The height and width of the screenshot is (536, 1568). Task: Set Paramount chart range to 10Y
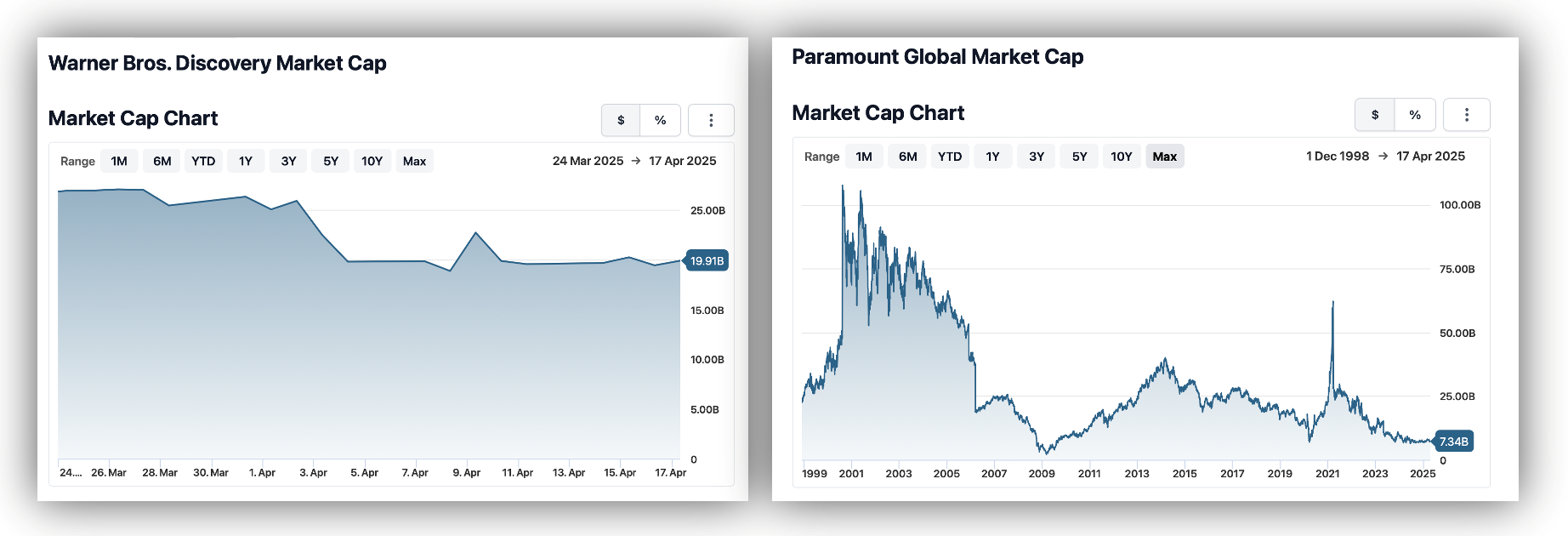(1122, 157)
